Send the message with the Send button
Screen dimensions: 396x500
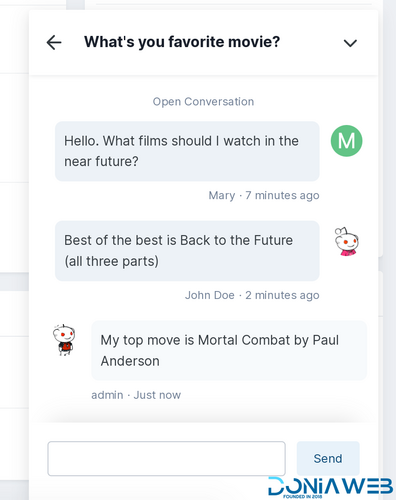point(328,458)
